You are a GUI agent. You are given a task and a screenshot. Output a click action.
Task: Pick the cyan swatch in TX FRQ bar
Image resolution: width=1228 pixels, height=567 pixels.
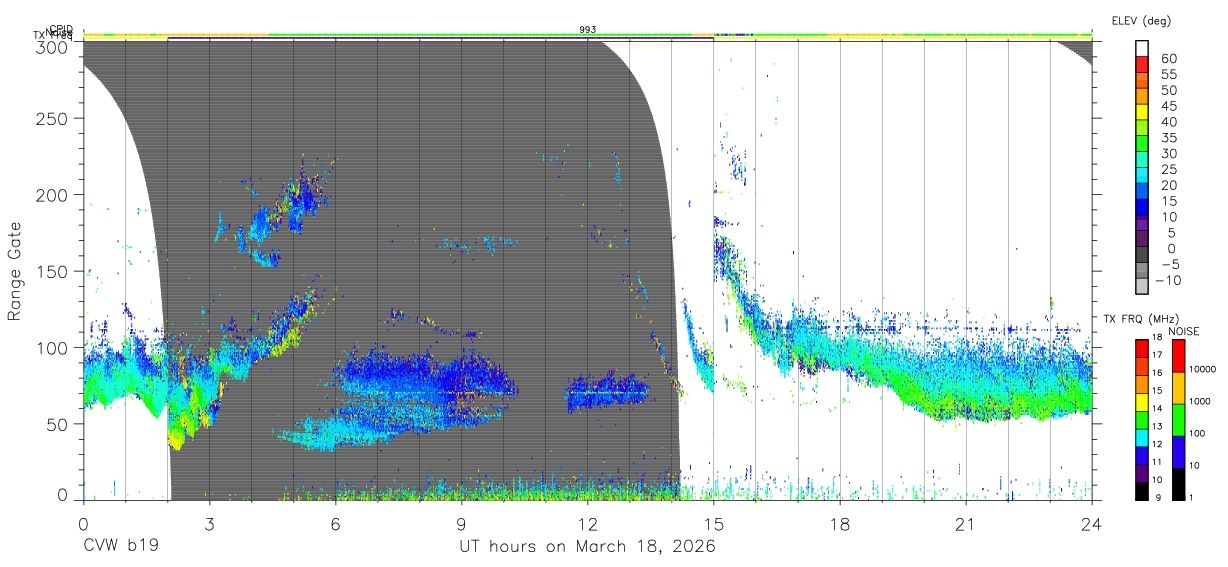pyautogui.click(x=1142, y=436)
